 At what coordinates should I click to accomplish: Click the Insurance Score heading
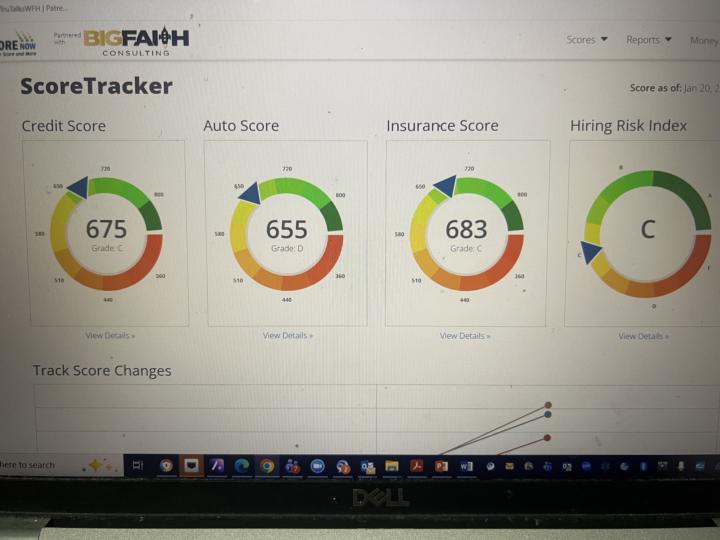(x=442, y=125)
